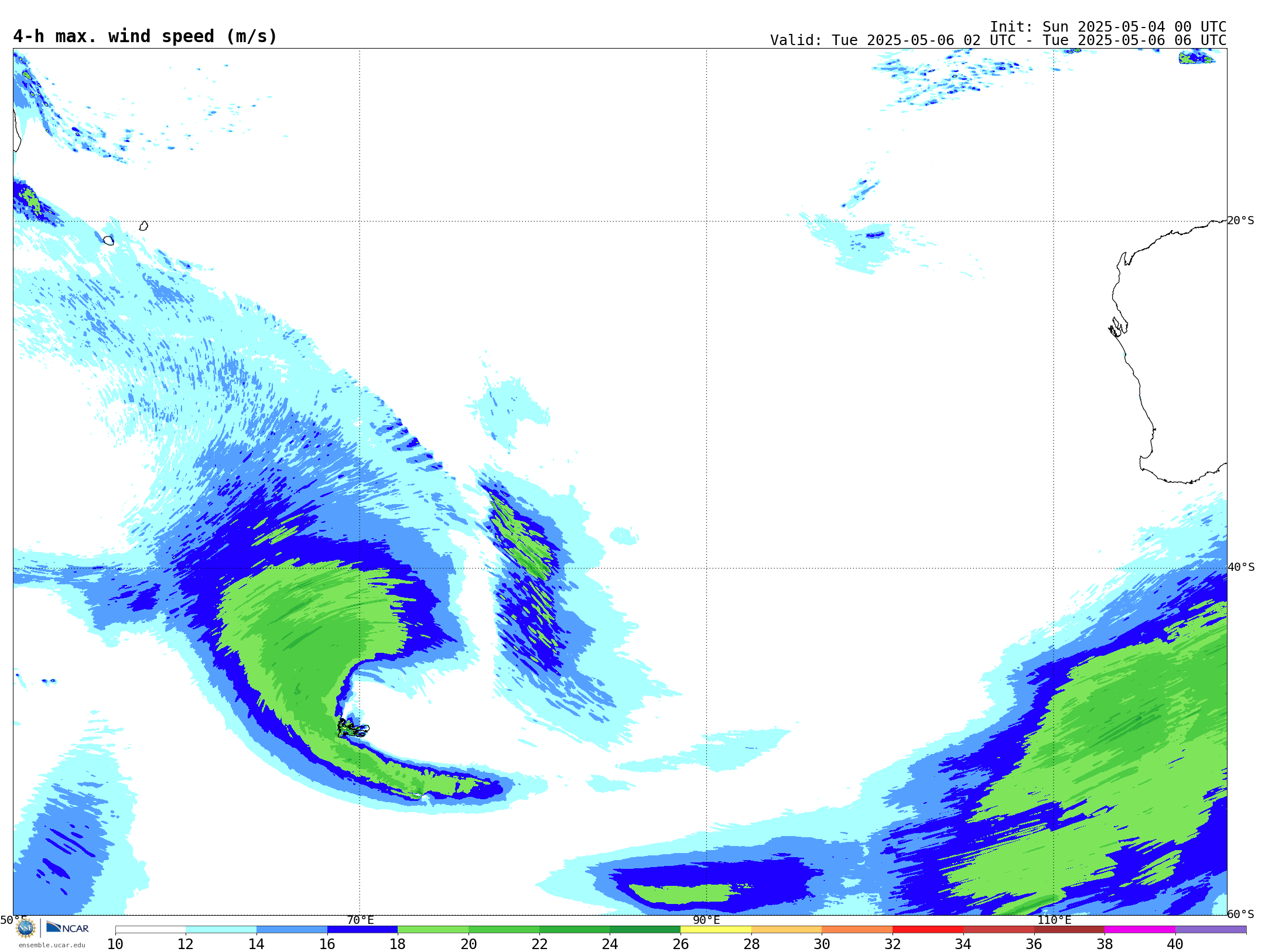The height and width of the screenshot is (952, 1265).
Task: Click the light green swatch between 18 and 20
Action: tap(433, 929)
